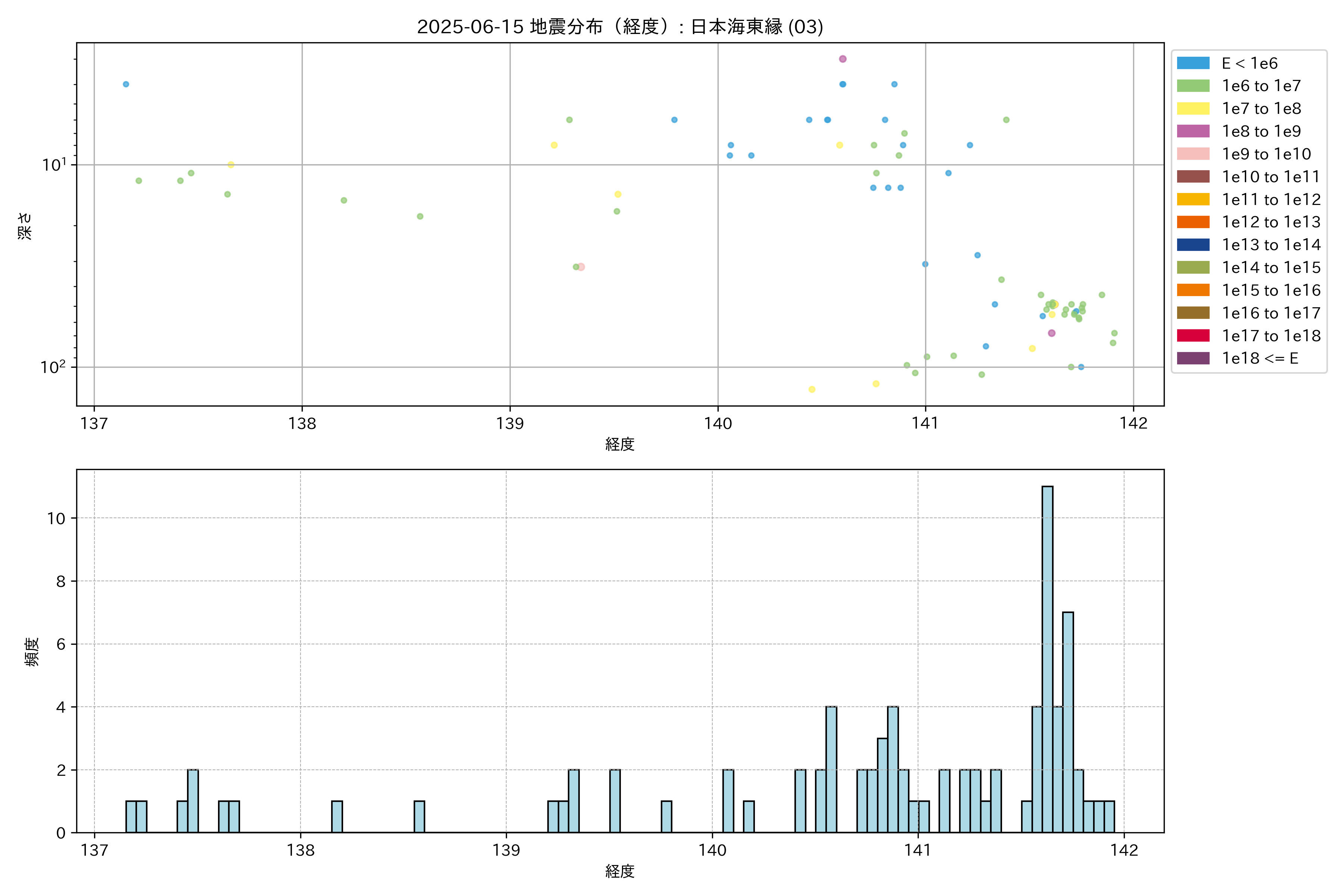1344x896 pixels.
Task: Click the pink scatter point near 139.3
Action: pyautogui.click(x=581, y=267)
